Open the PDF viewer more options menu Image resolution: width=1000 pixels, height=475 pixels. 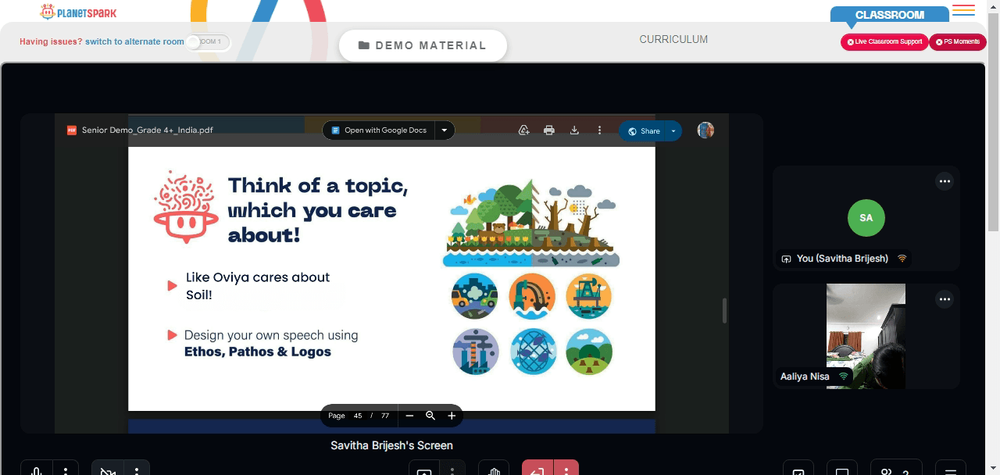tap(599, 130)
